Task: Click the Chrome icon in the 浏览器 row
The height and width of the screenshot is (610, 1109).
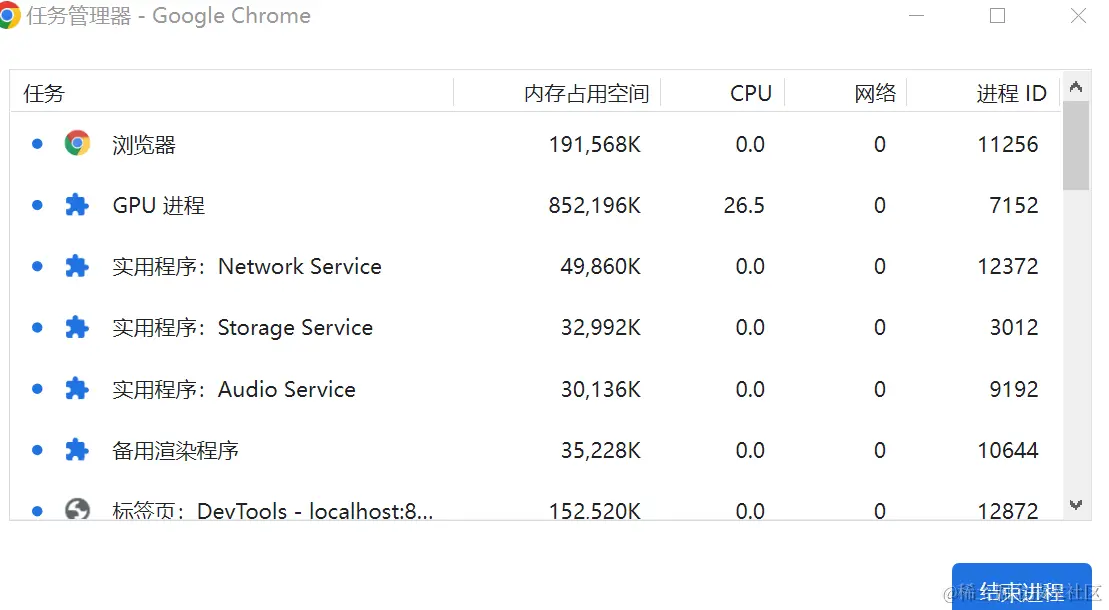Action: point(77,144)
